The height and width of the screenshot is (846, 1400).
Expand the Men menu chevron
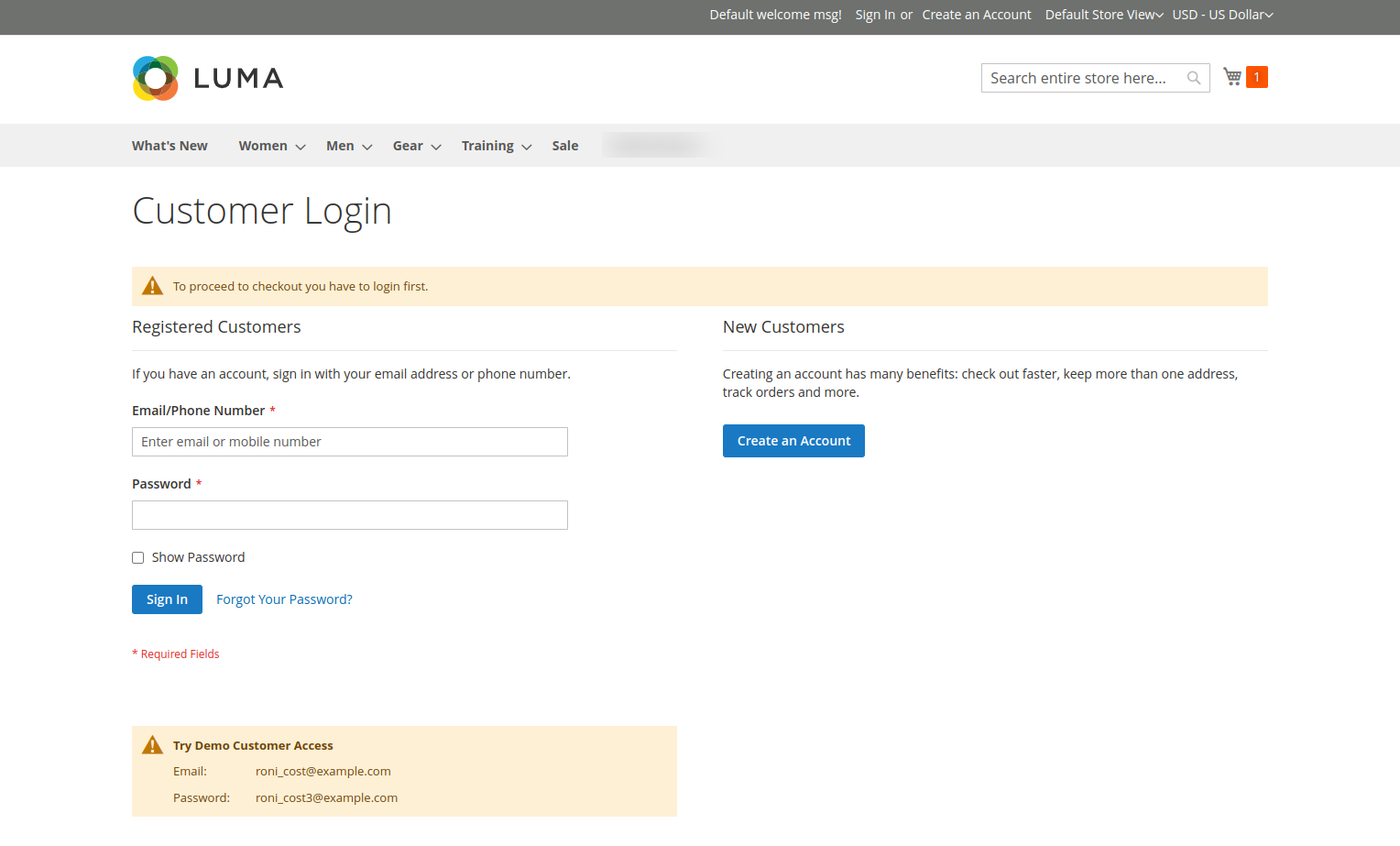click(367, 147)
